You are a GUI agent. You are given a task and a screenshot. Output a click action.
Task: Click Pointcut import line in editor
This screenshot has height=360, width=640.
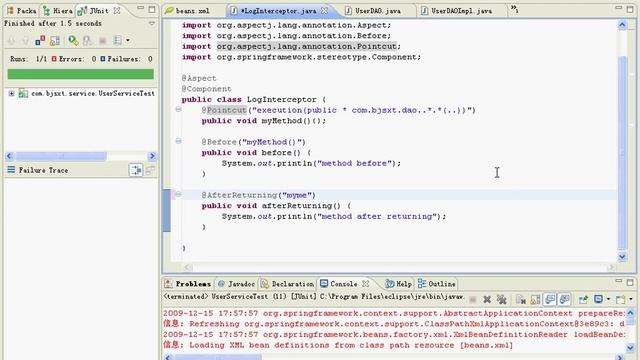291,46
